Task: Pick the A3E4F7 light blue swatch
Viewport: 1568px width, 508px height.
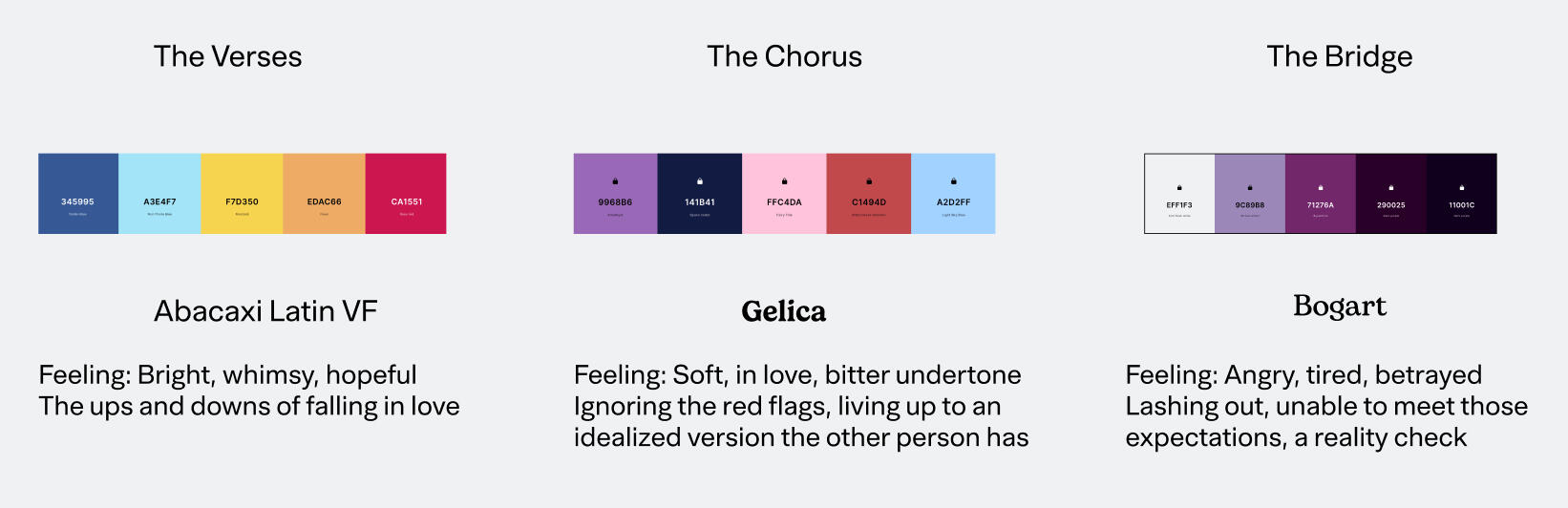Action: (x=159, y=194)
